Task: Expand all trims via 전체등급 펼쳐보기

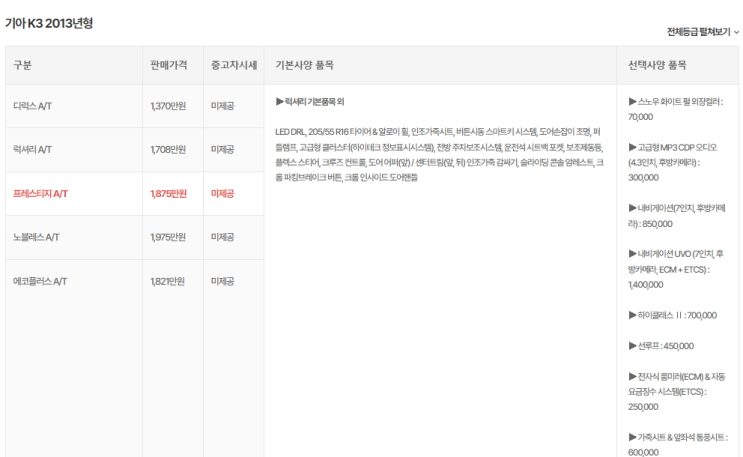Action: click(x=703, y=32)
